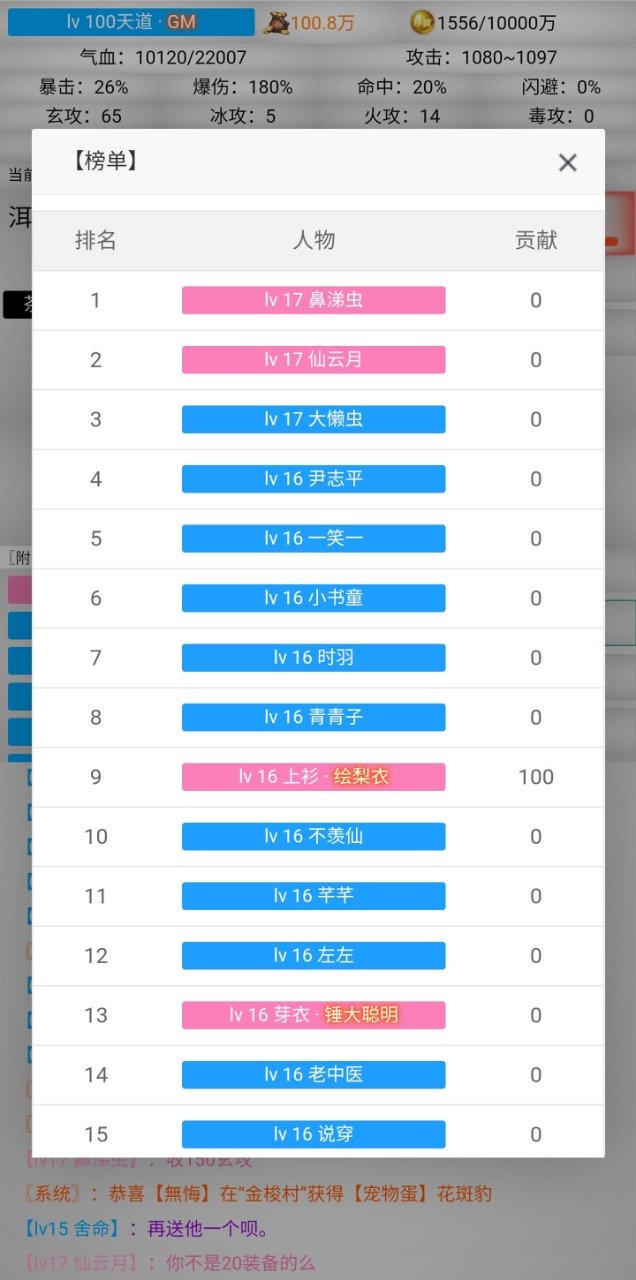The width and height of the screenshot is (636, 1280).
Task: Tap the lv 100天道 GM name badge
Action: pos(131,22)
